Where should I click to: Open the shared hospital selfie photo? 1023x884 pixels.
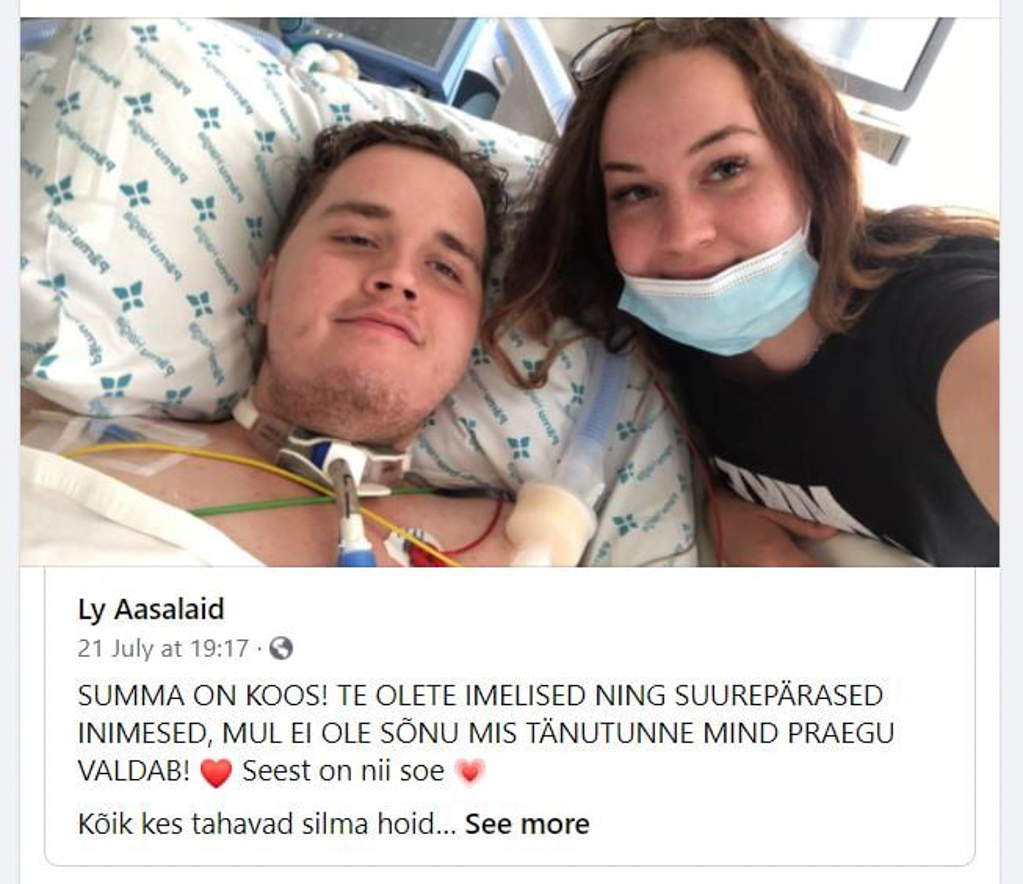pos(510,292)
